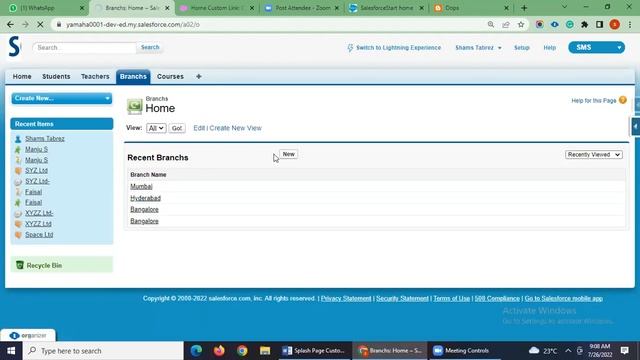
Task: Expand the Create New dropdown
Action: [x=62, y=98]
